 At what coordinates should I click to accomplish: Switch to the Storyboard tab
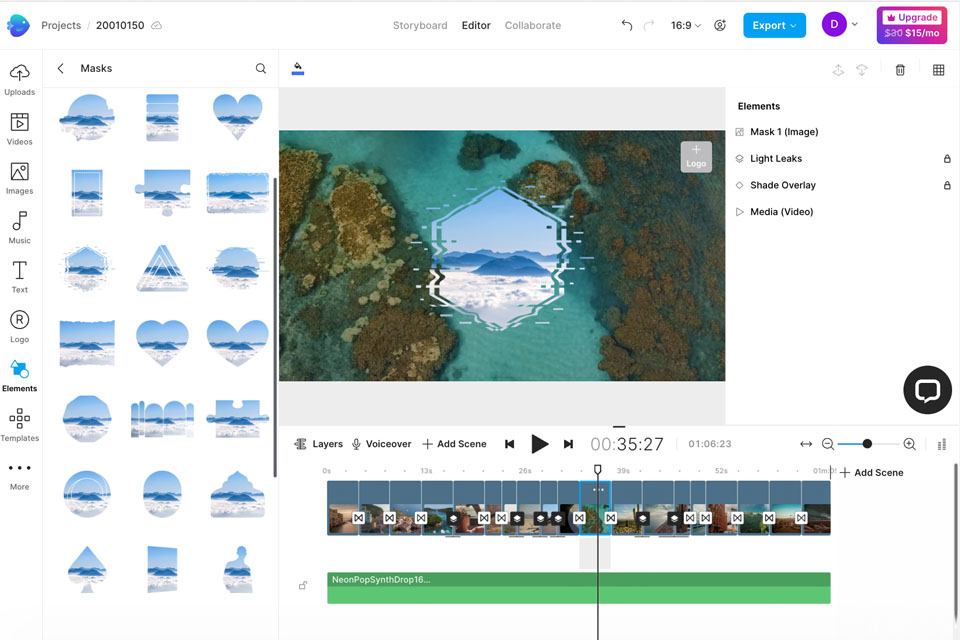420,25
